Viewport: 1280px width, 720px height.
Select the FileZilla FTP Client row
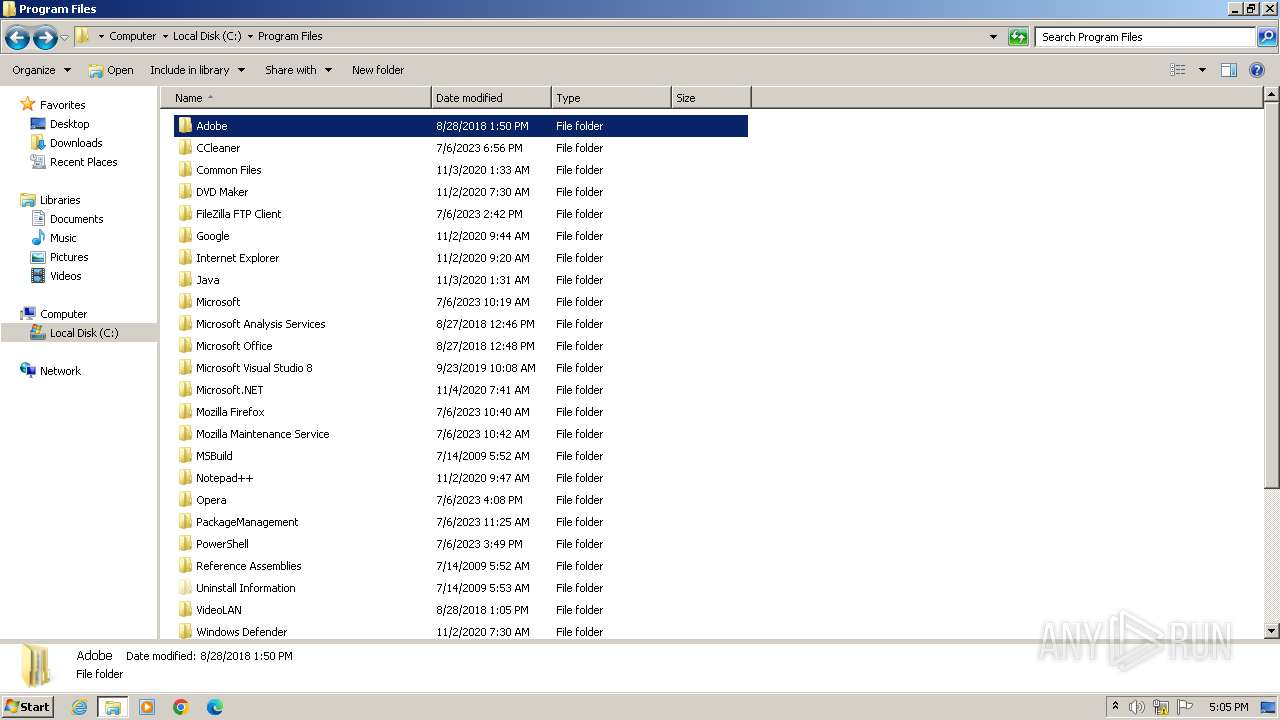click(461, 214)
